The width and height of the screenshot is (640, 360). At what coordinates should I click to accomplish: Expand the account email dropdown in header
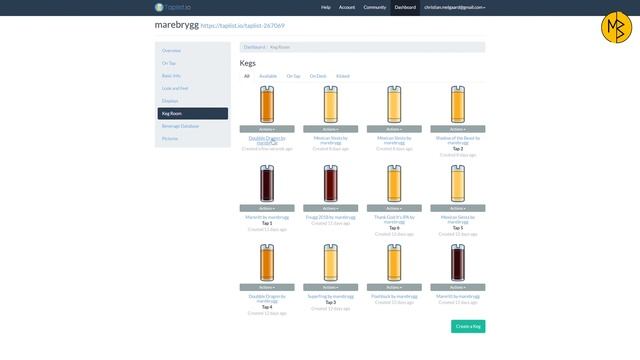pyautogui.click(x=454, y=7)
